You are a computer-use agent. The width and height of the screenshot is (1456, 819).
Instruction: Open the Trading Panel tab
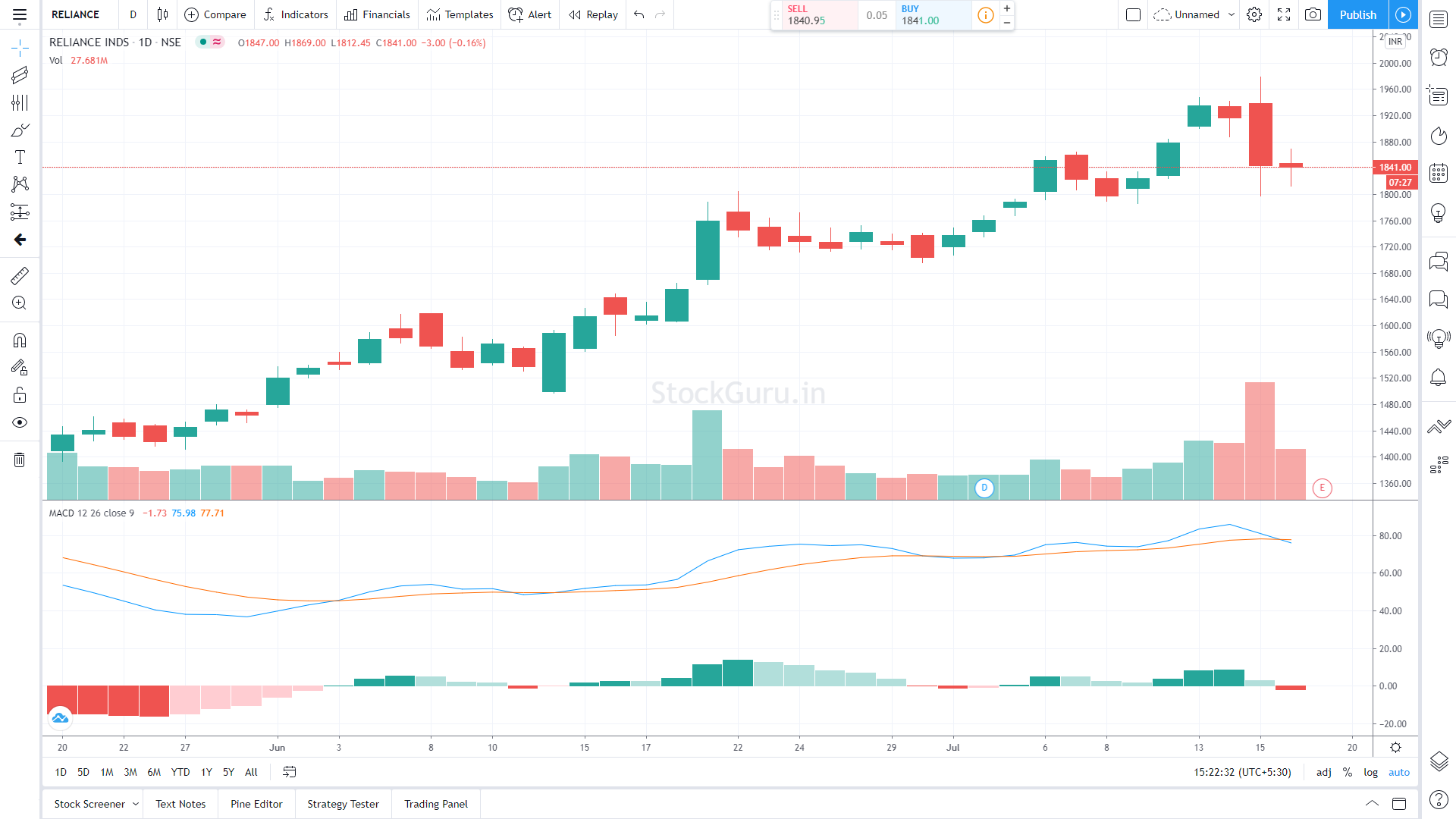click(x=436, y=804)
